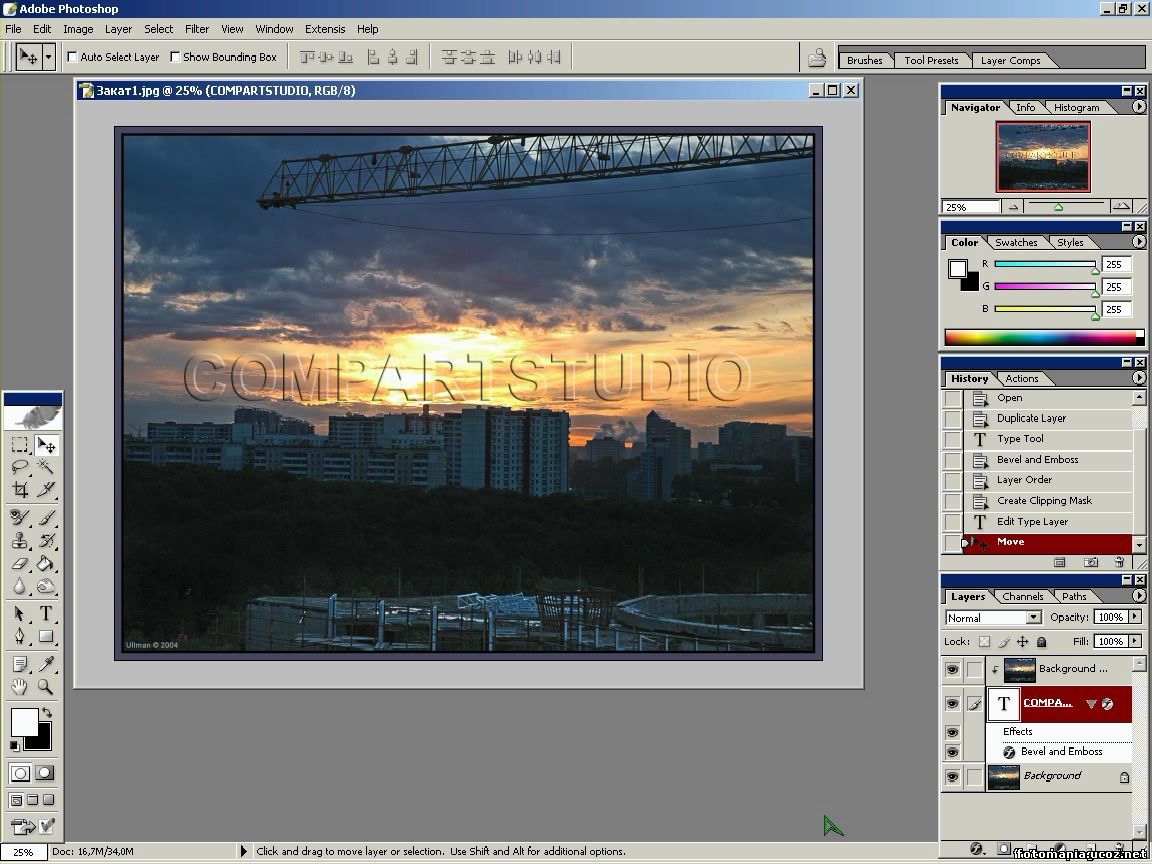Open the blending mode Normal dropdown
1152x864 pixels.
coord(1033,618)
